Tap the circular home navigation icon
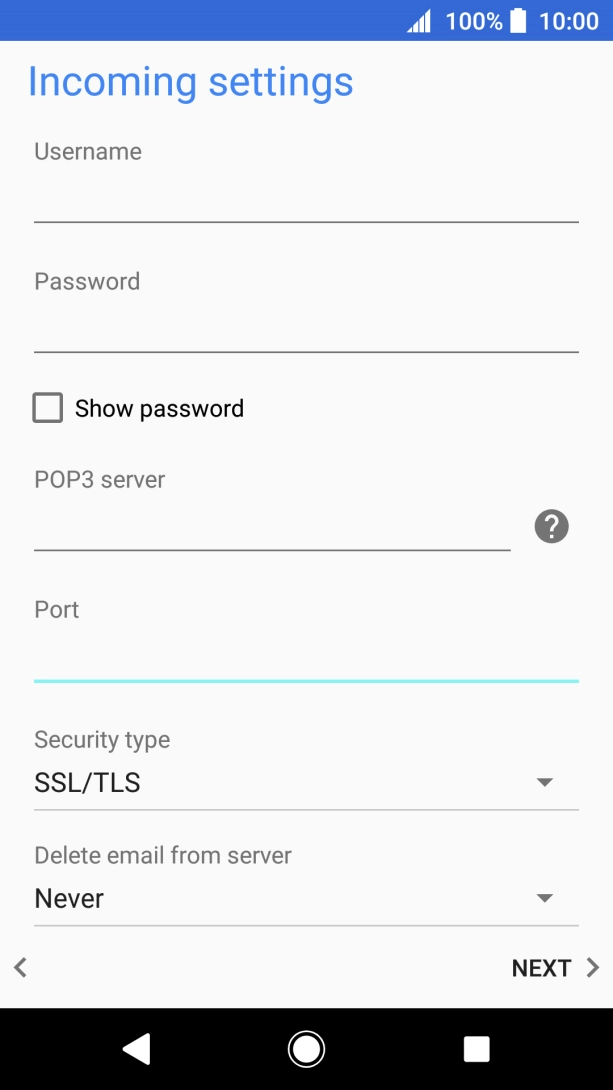This screenshot has height=1090, width=613. tap(306, 1048)
